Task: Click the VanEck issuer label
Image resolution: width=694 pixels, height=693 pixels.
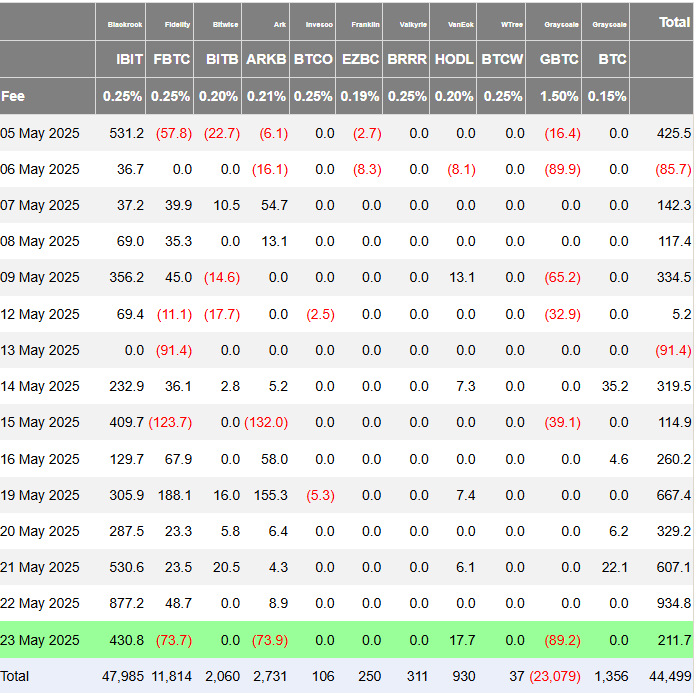Action: click(x=461, y=24)
